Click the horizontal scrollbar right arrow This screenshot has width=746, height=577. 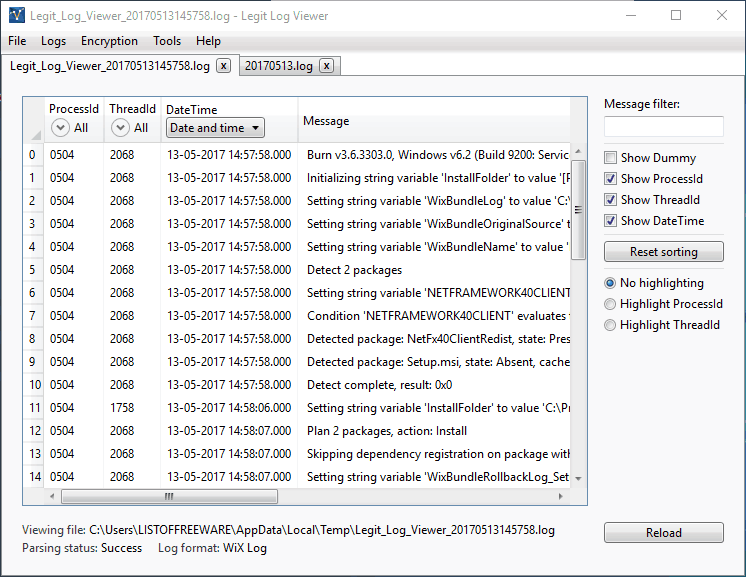coord(560,496)
